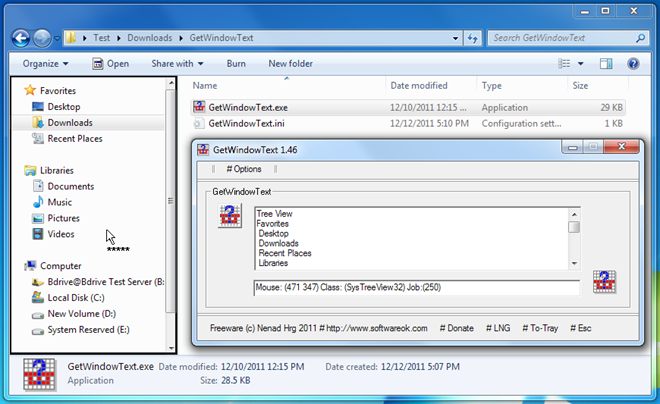Click the Recent Places line in captured text
Viewport: 660px width, 404px height.
[x=285, y=253]
